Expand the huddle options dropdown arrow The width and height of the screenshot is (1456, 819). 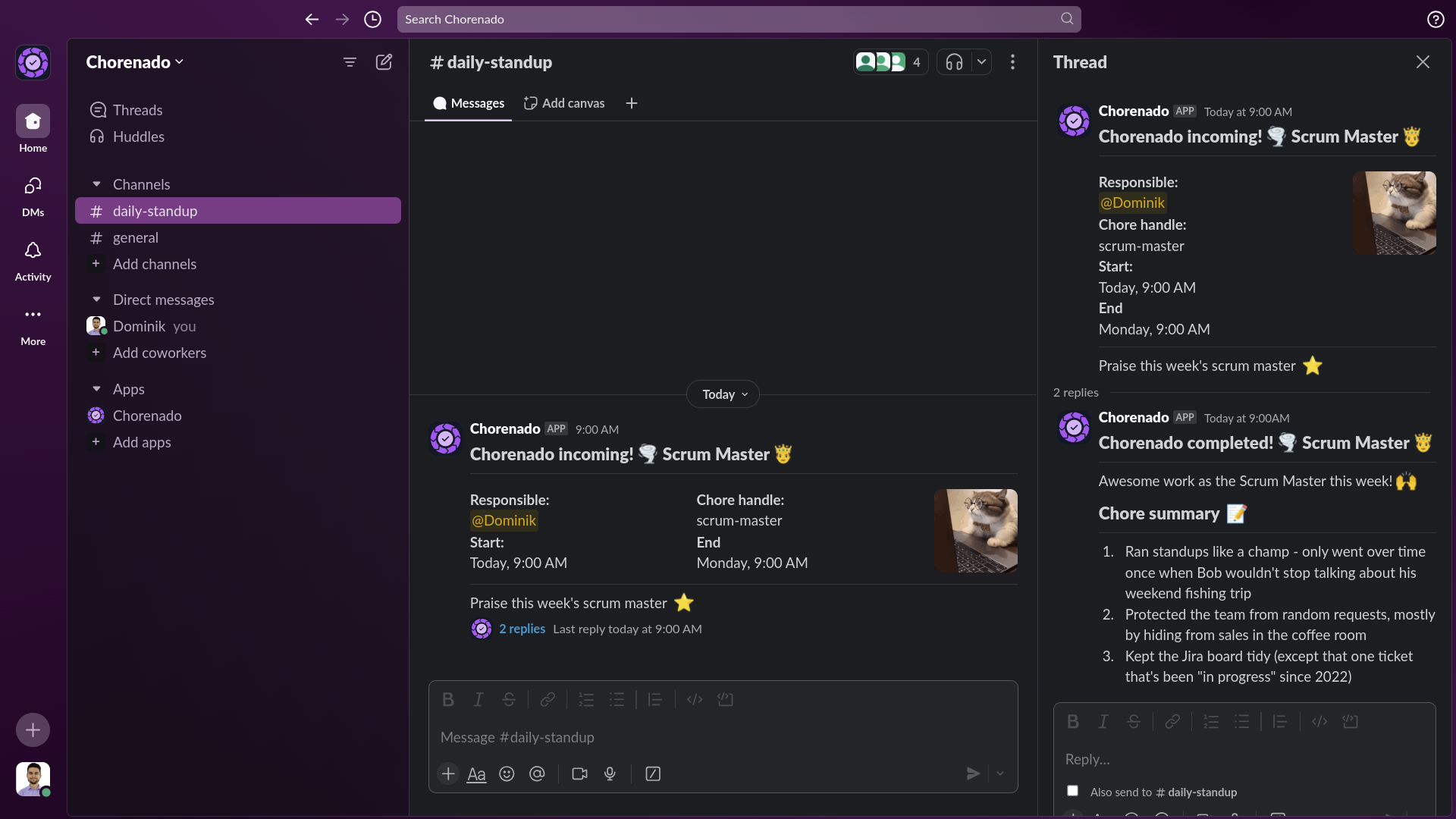[x=982, y=61]
